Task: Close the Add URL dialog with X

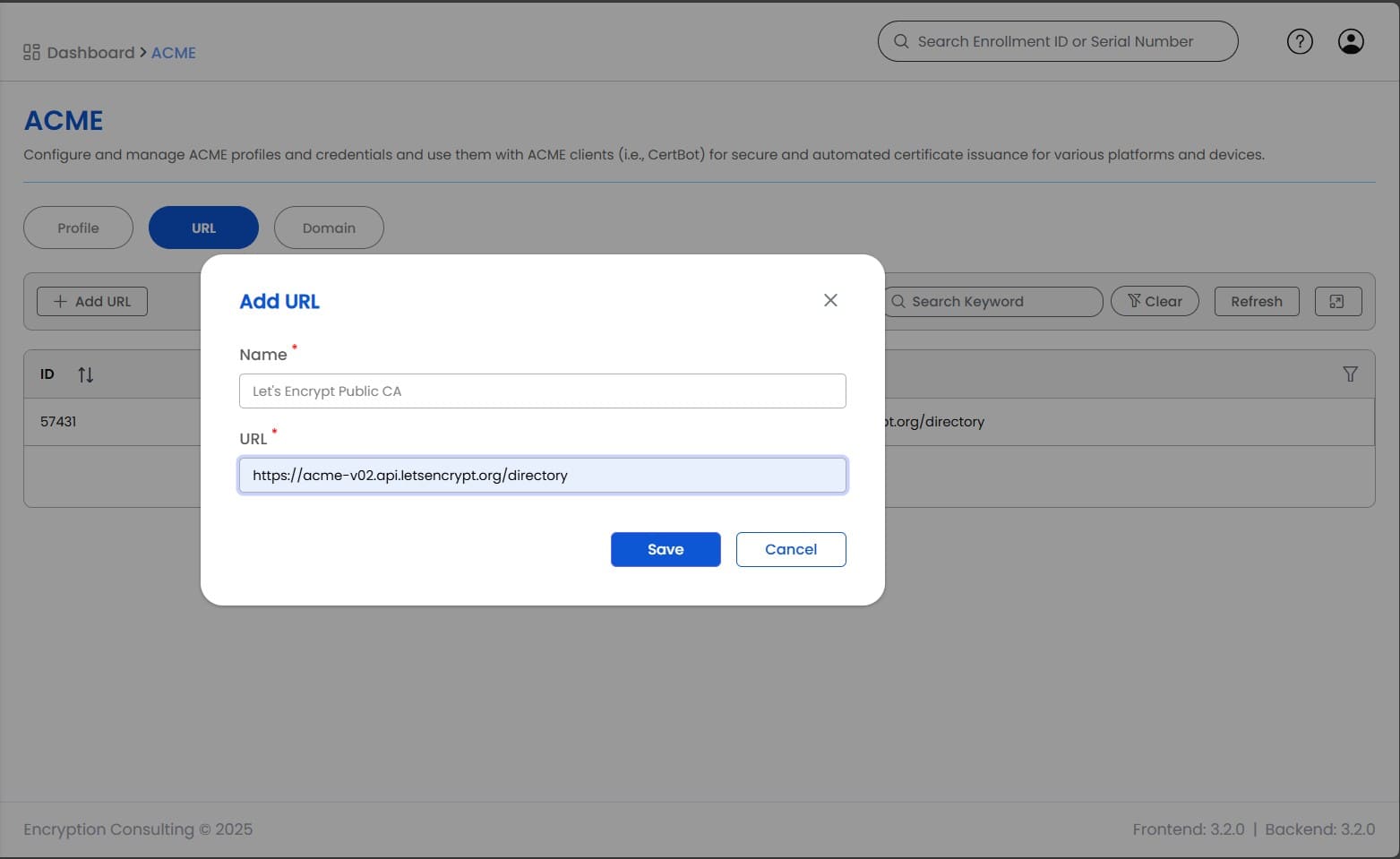Action: [x=830, y=300]
